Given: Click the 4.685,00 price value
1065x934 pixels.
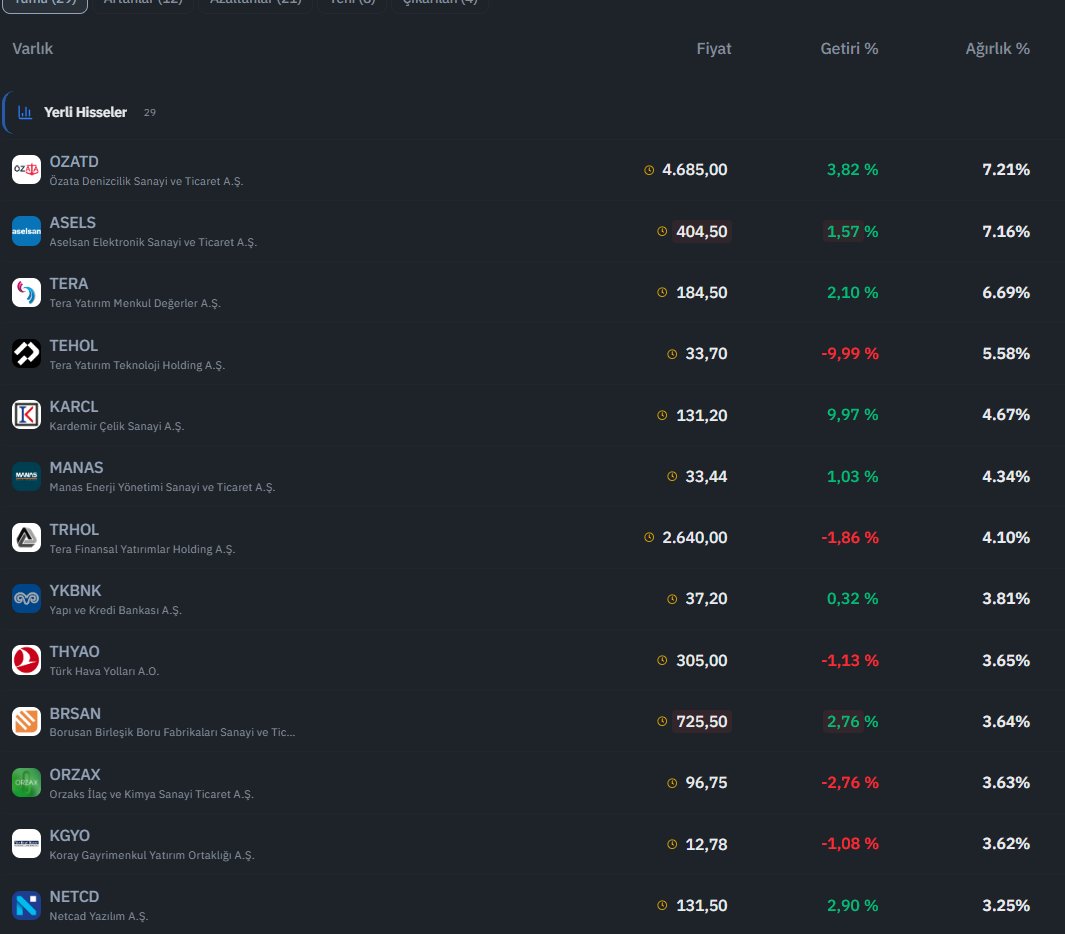Looking at the screenshot, I should 695,170.
